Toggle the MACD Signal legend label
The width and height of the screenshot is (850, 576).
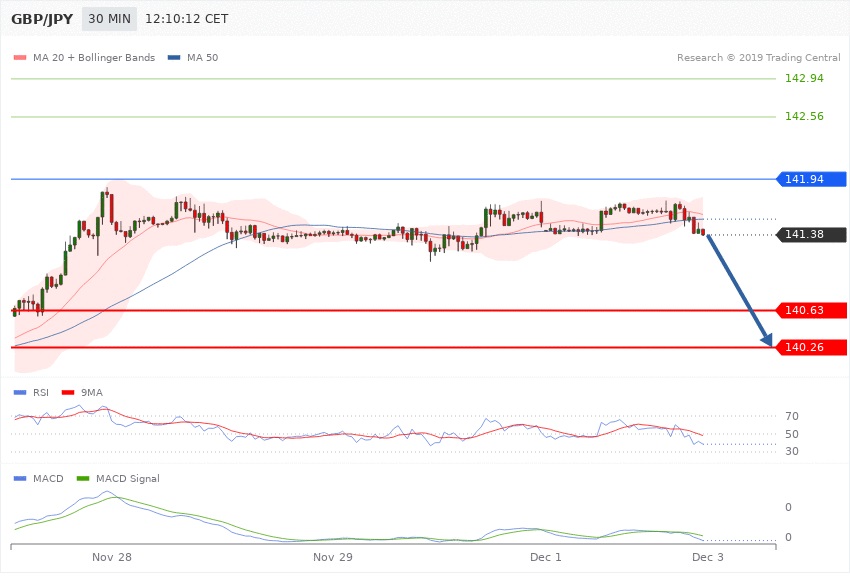[127, 479]
